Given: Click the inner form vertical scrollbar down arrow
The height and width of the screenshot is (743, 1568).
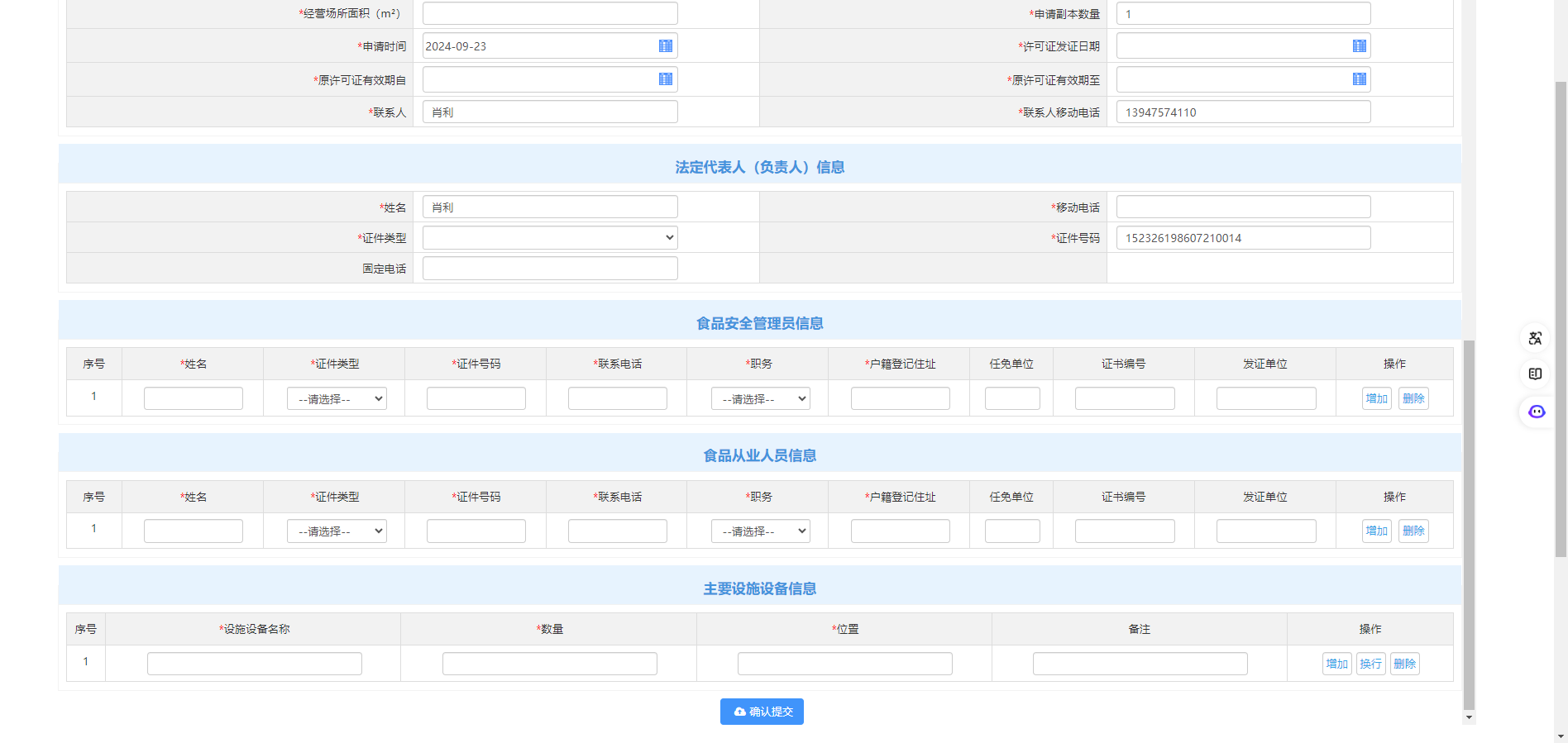Looking at the screenshot, I should point(1469,717).
